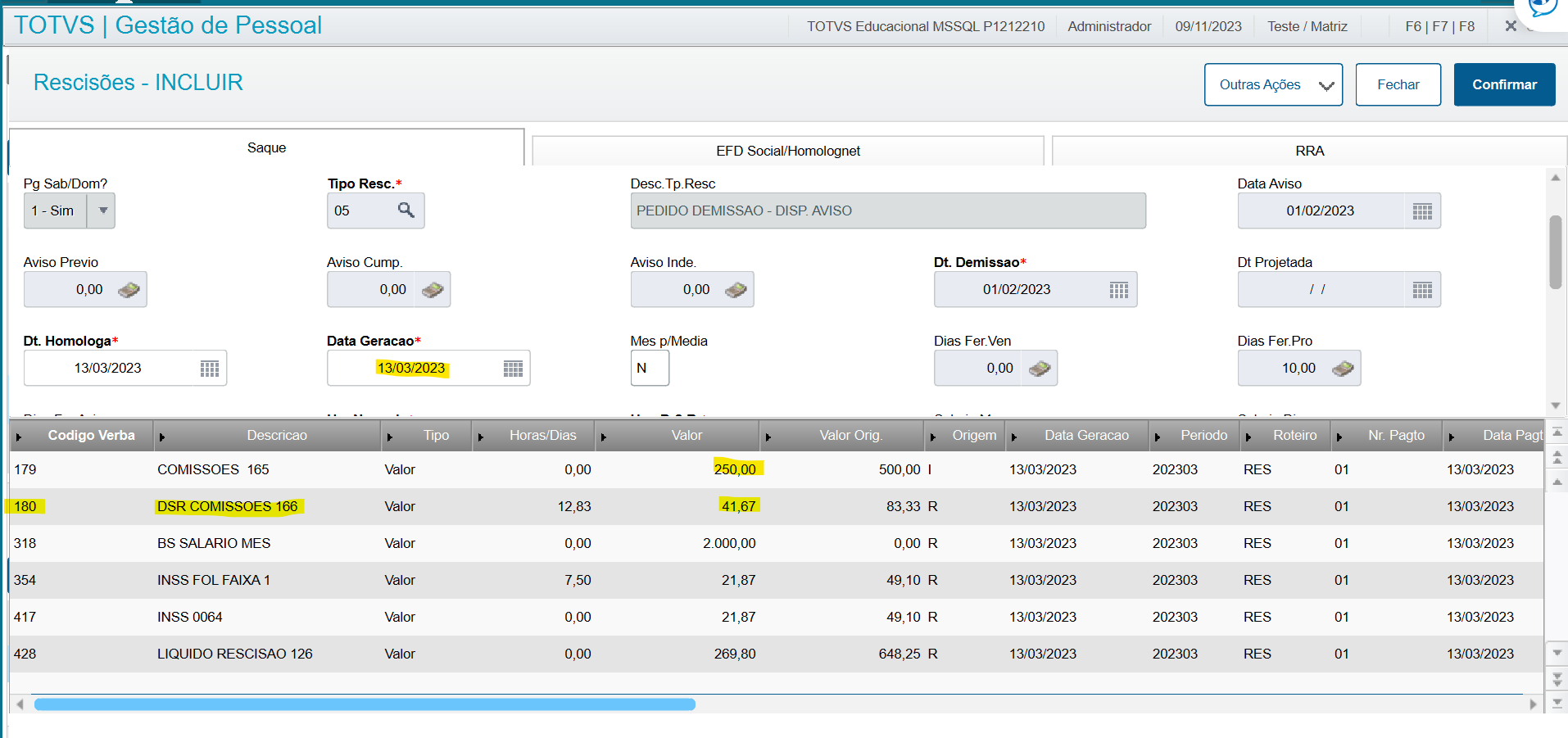Open the Dt. Demissao calendar picker
Image resolution: width=1568 pixels, height=738 pixels.
(x=1119, y=290)
